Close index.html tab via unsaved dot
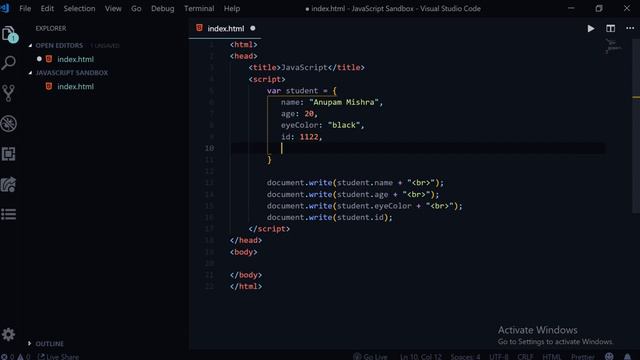640x360 pixels. click(253, 28)
